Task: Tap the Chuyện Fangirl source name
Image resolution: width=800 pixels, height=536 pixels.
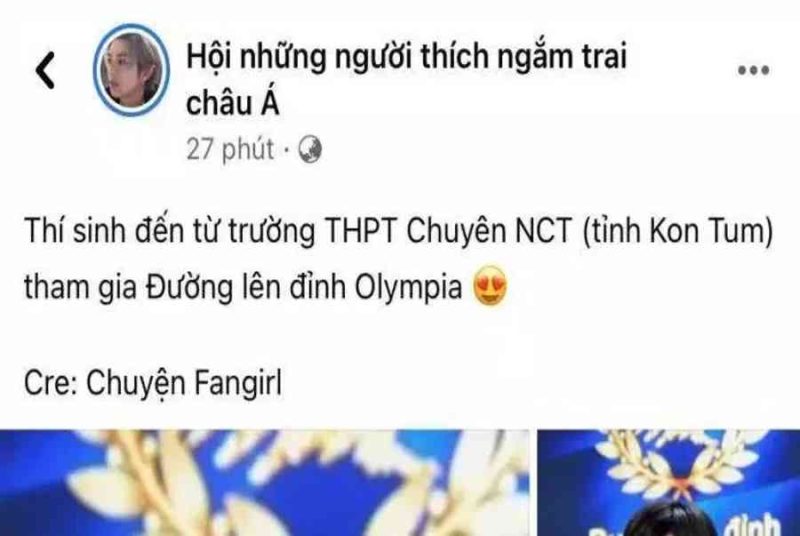Action: point(184,383)
